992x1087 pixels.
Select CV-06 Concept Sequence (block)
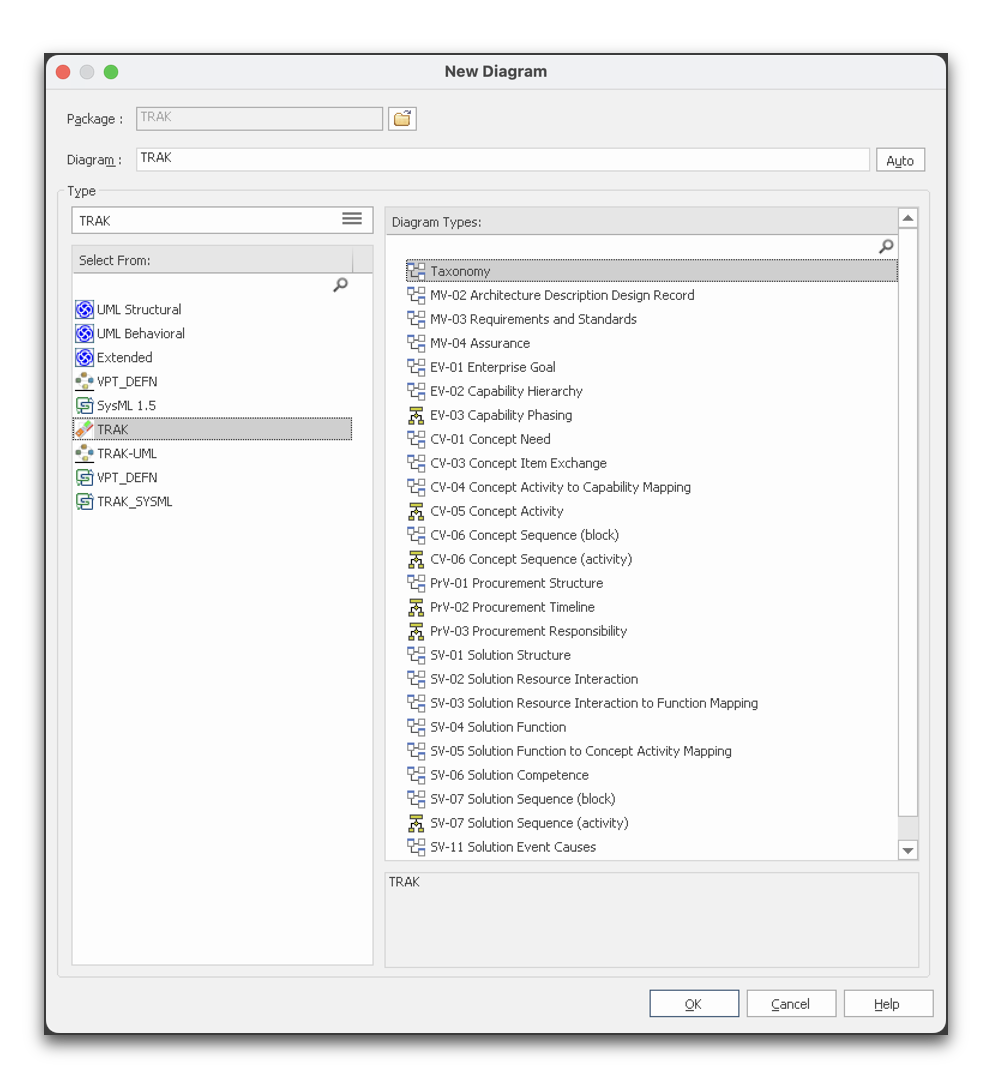(524, 535)
